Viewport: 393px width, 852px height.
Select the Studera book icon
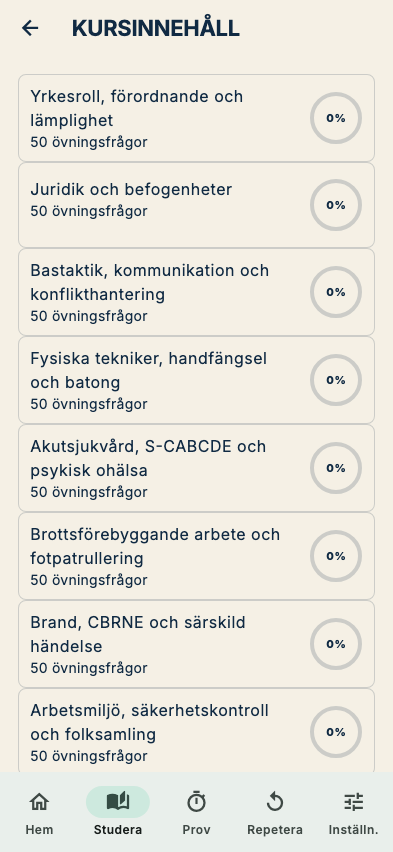coord(118,801)
